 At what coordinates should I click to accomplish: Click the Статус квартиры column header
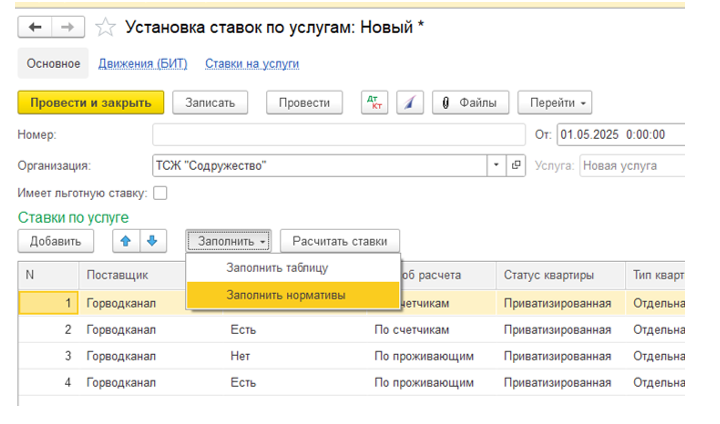[561, 275]
